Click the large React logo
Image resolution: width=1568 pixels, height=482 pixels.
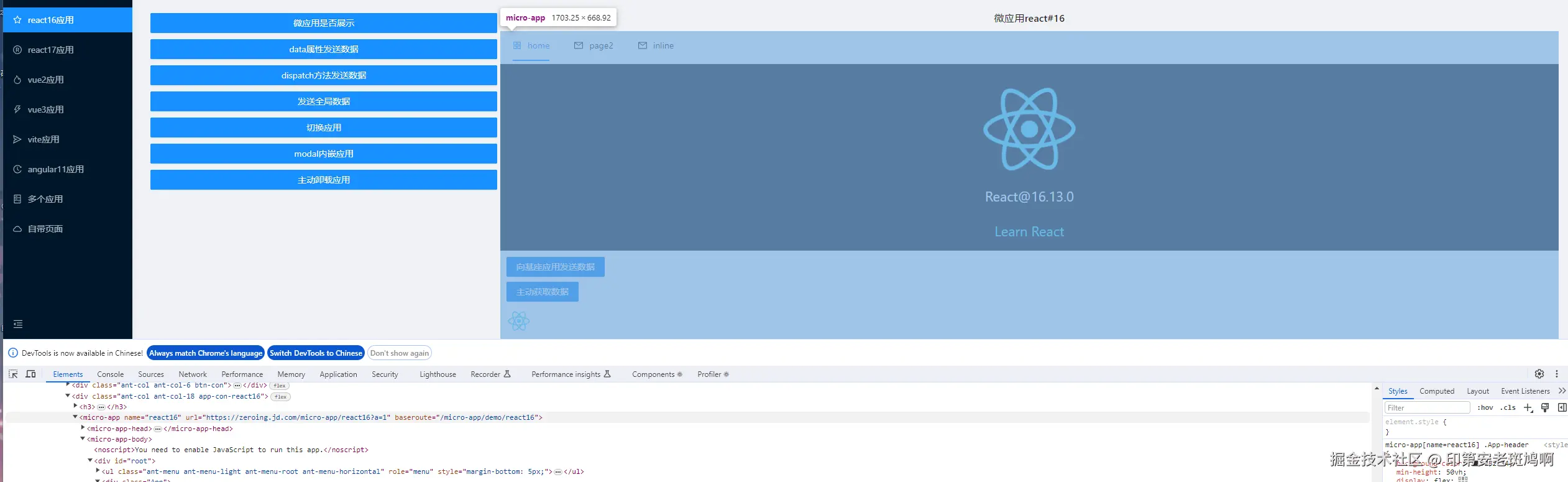1029,129
